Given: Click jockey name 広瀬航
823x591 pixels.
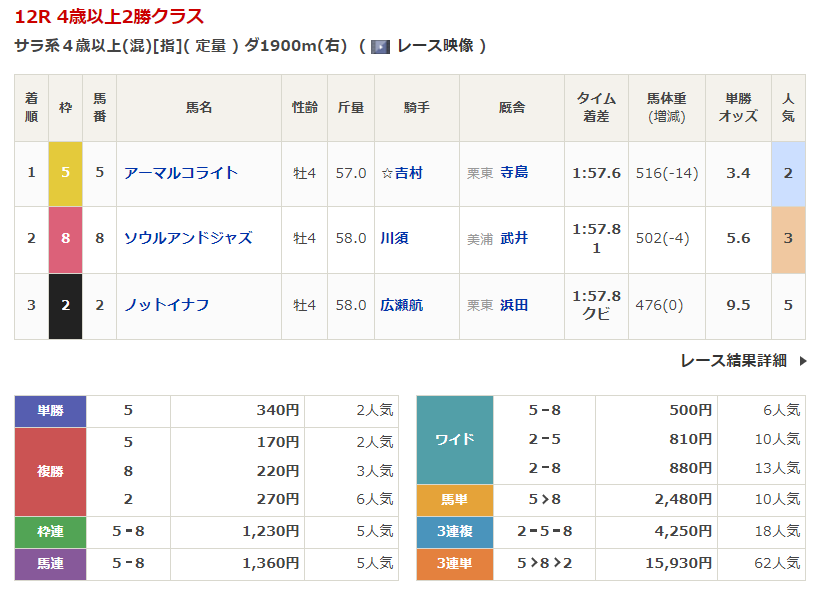Looking at the screenshot, I should click(x=401, y=305).
